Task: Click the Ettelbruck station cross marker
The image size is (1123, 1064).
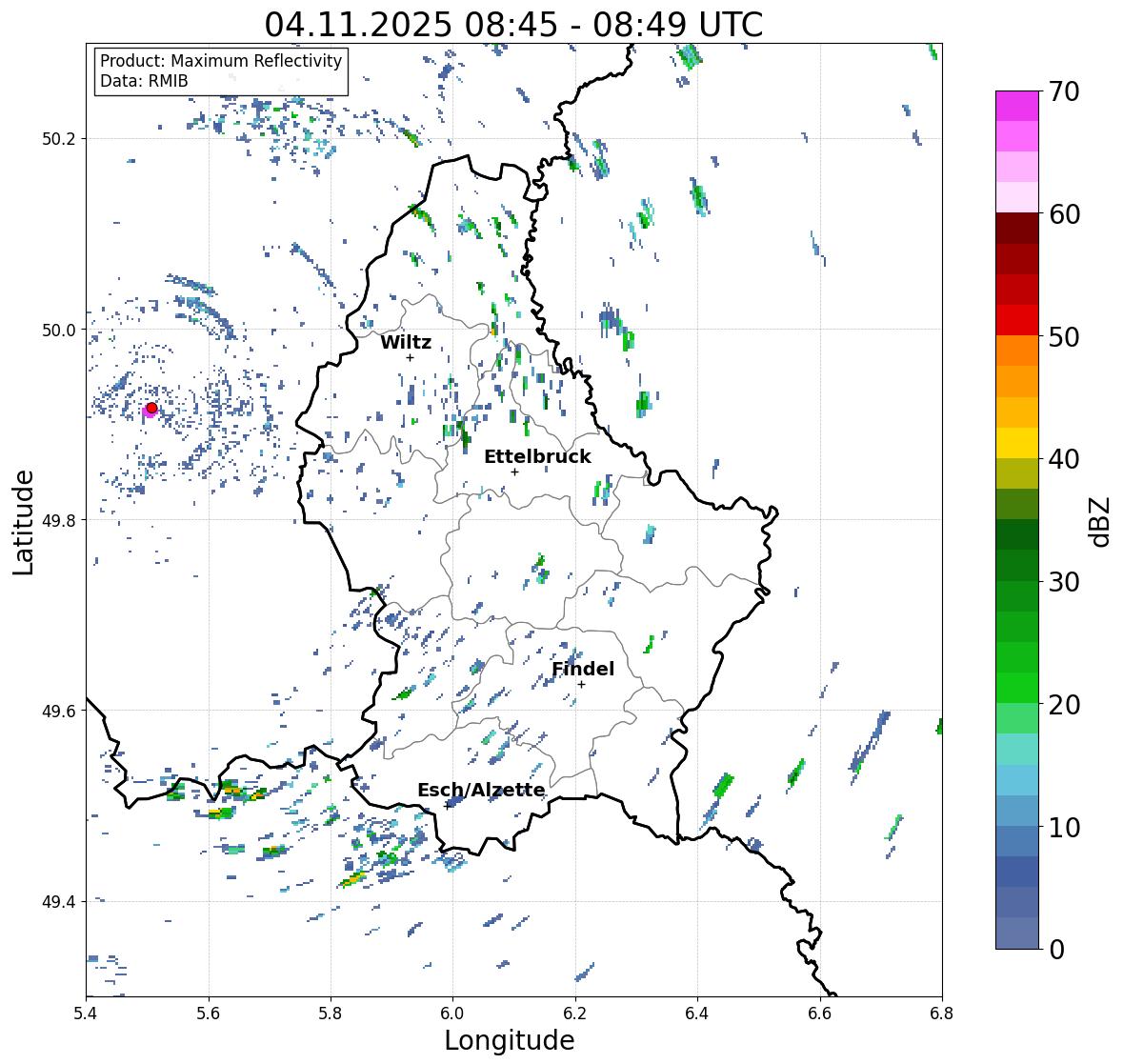Action: pos(514,472)
